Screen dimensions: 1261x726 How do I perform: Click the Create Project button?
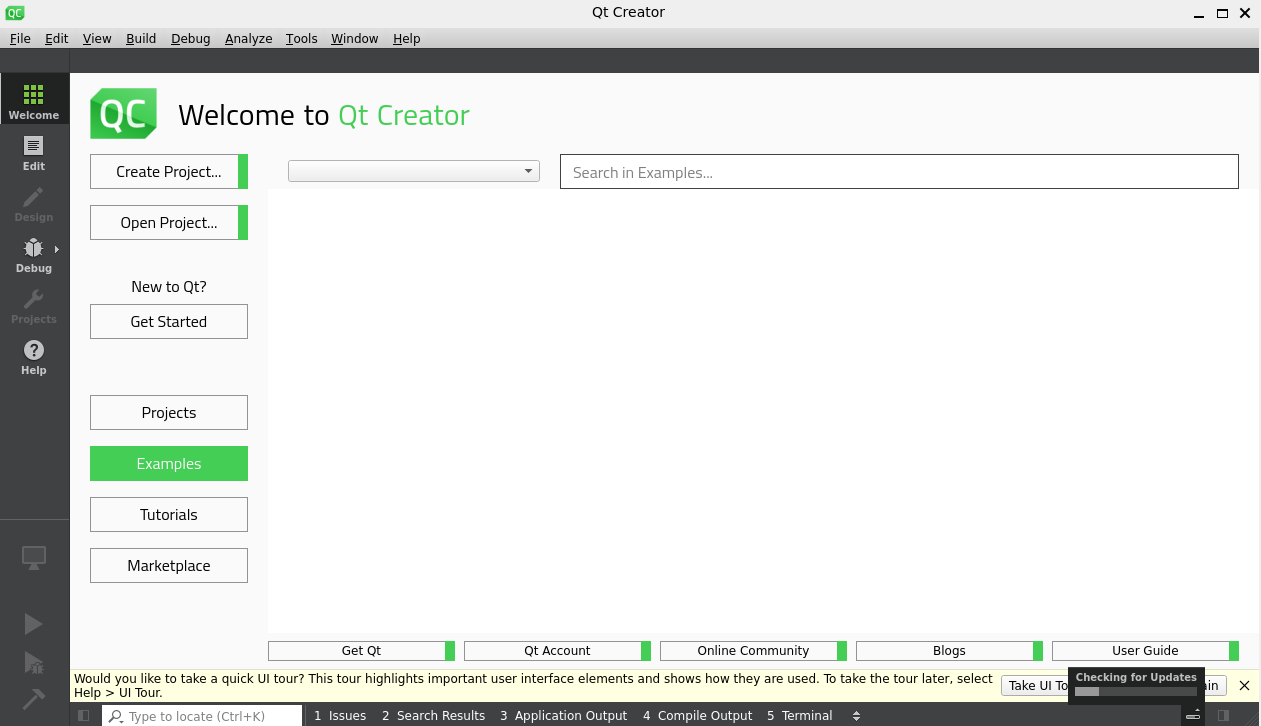169,172
